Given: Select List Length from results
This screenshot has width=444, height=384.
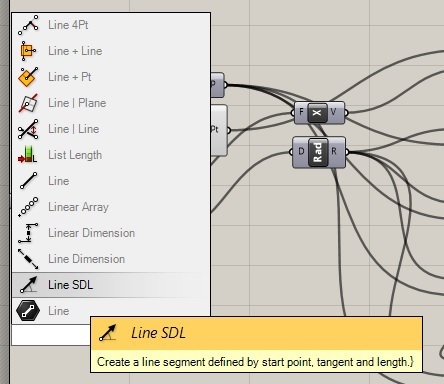Looking at the screenshot, I should pos(111,155).
